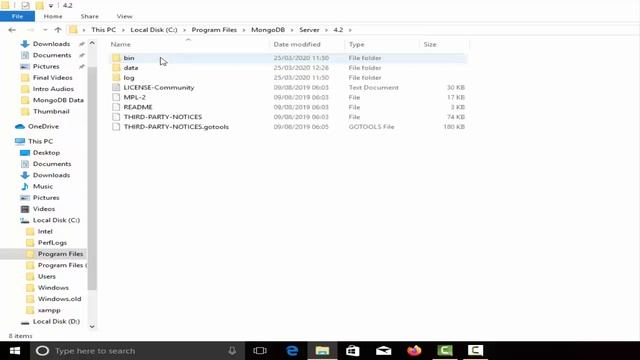Open Mail app from taskbar
This screenshot has height=360, width=640.
pyautogui.click(x=383, y=351)
